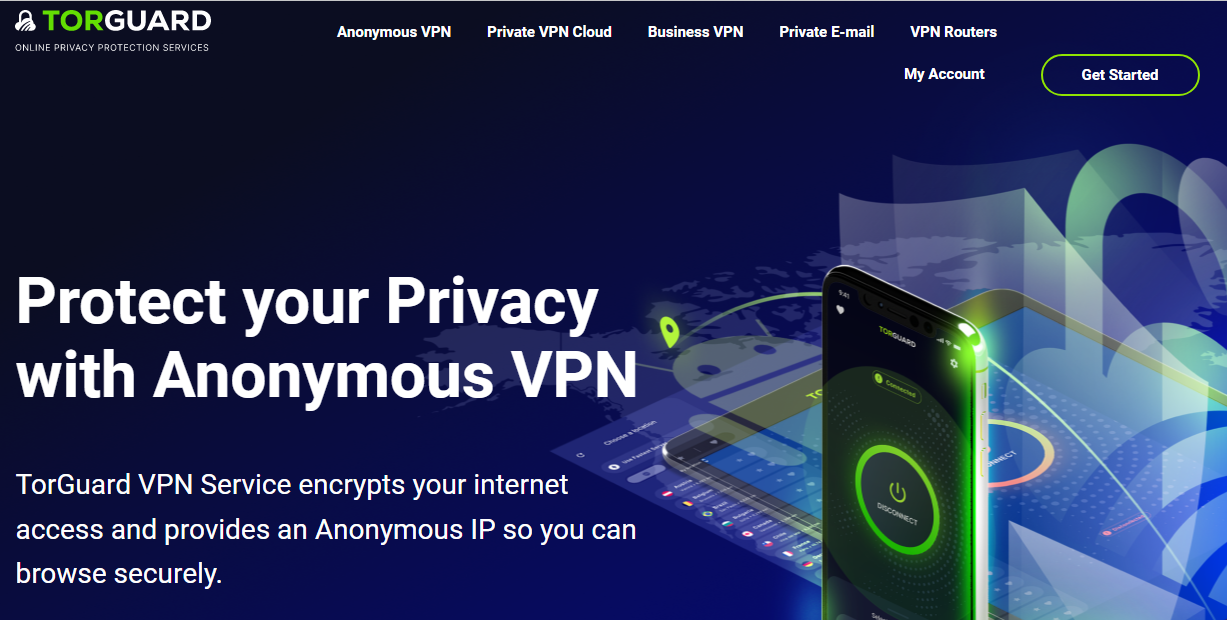Open the Anonymous VPN menu
The width and height of the screenshot is (1227, 620).
394,32
